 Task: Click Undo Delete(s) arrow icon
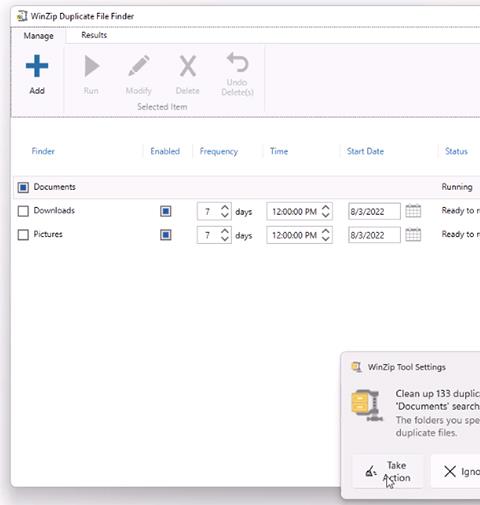[x=237, y=62]
